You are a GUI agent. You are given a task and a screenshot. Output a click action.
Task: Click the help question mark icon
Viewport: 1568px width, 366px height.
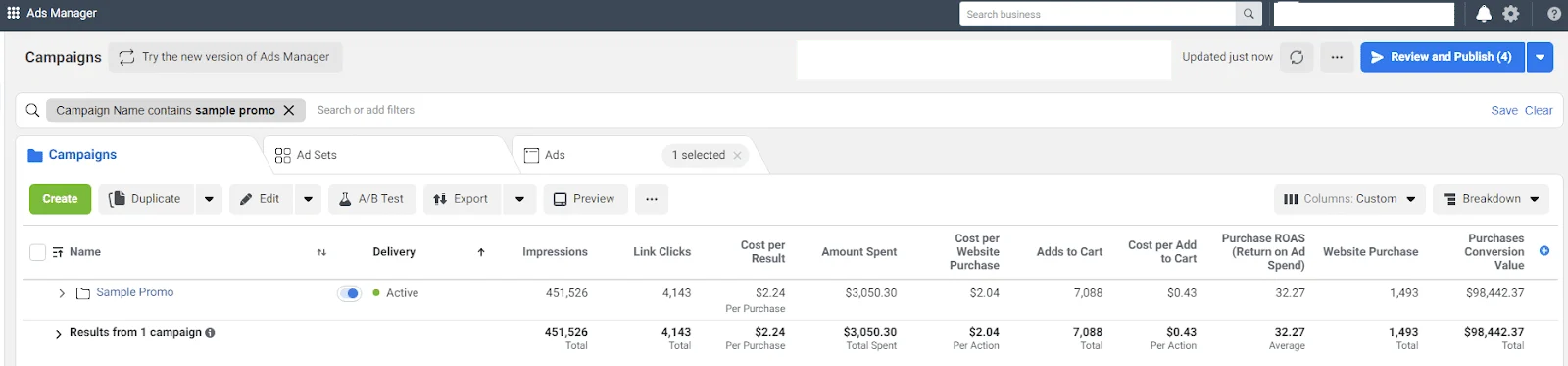[x=1554, y=14]
